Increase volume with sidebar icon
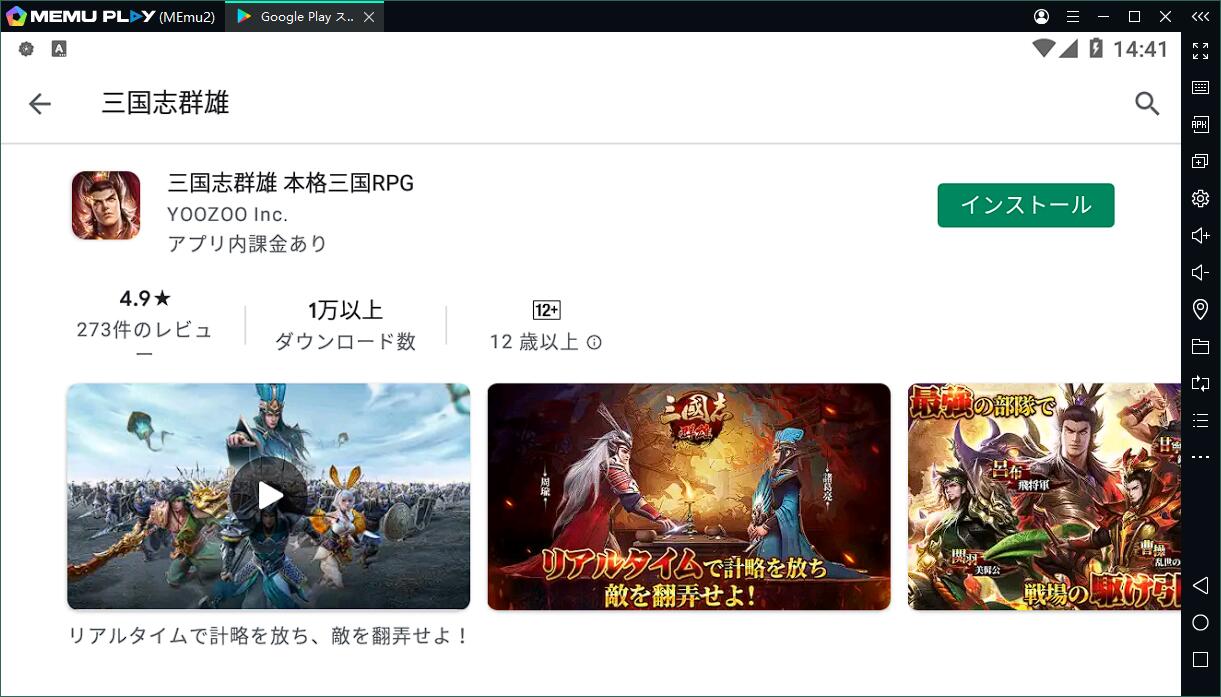This screenshot has width=1221, height=697. point(1199,234)
